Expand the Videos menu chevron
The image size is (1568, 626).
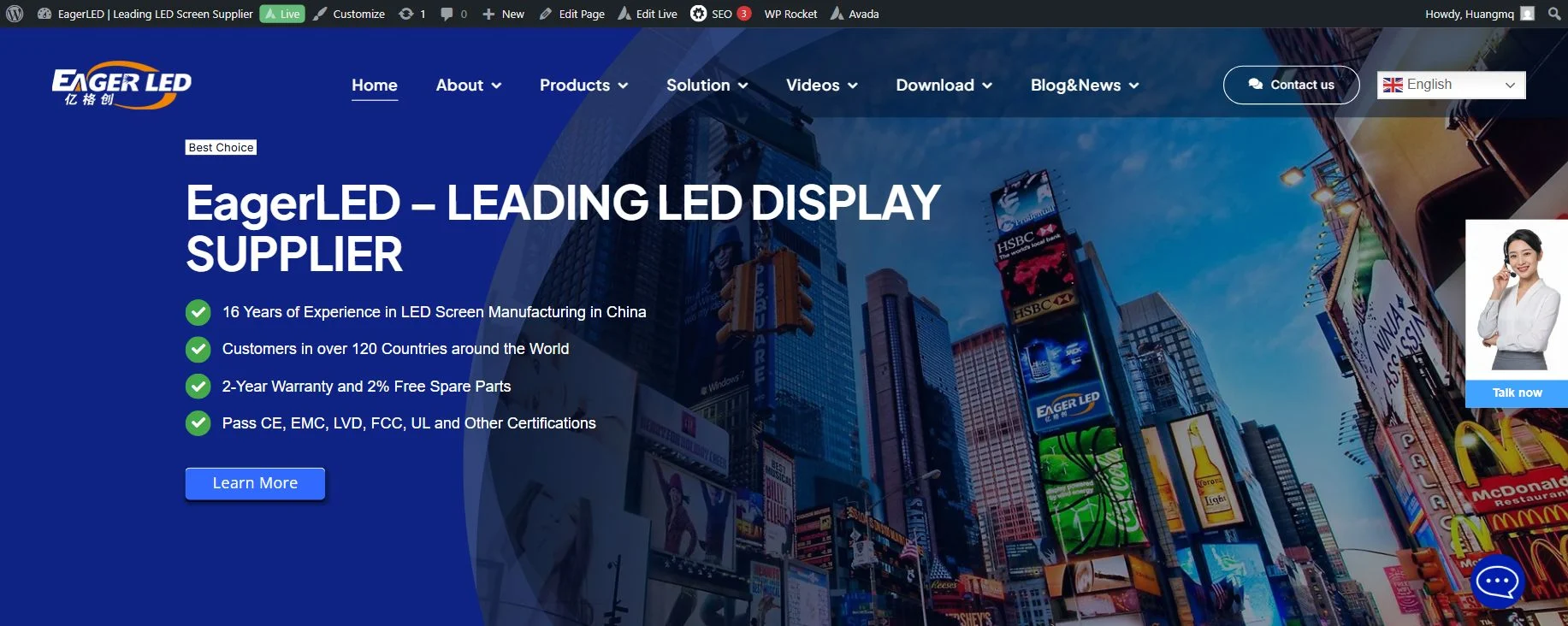(852, 86)
